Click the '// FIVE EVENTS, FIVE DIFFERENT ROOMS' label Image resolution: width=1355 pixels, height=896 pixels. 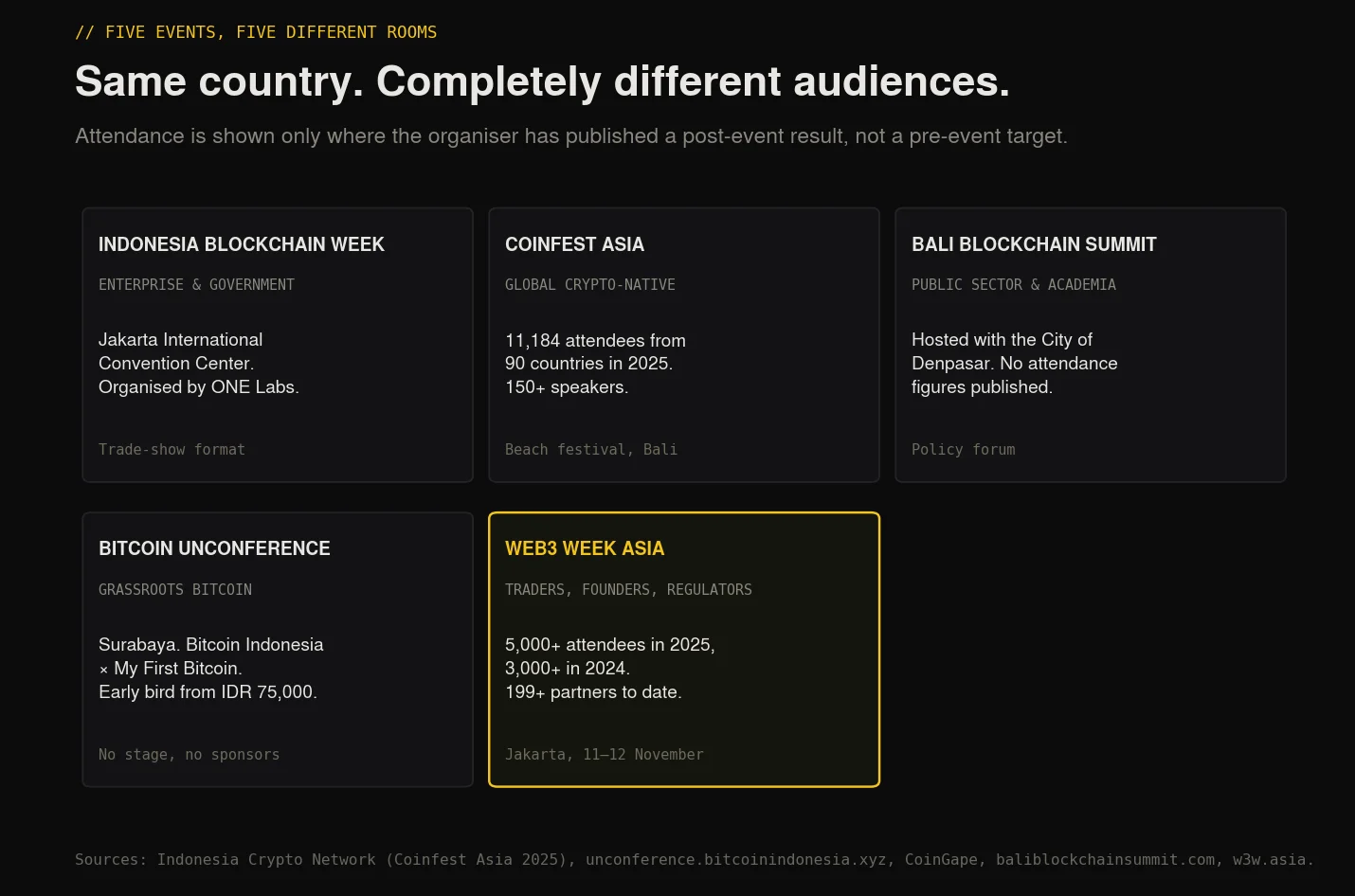(x=256, y=32)
